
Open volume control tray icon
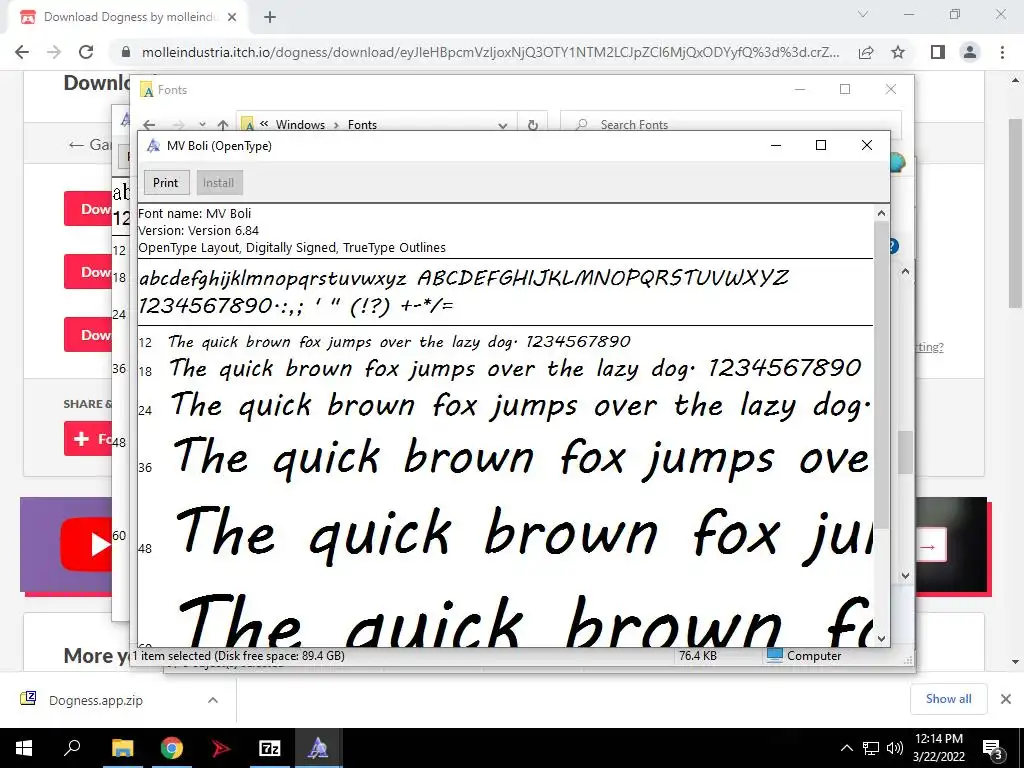click(x=894, y=748)
